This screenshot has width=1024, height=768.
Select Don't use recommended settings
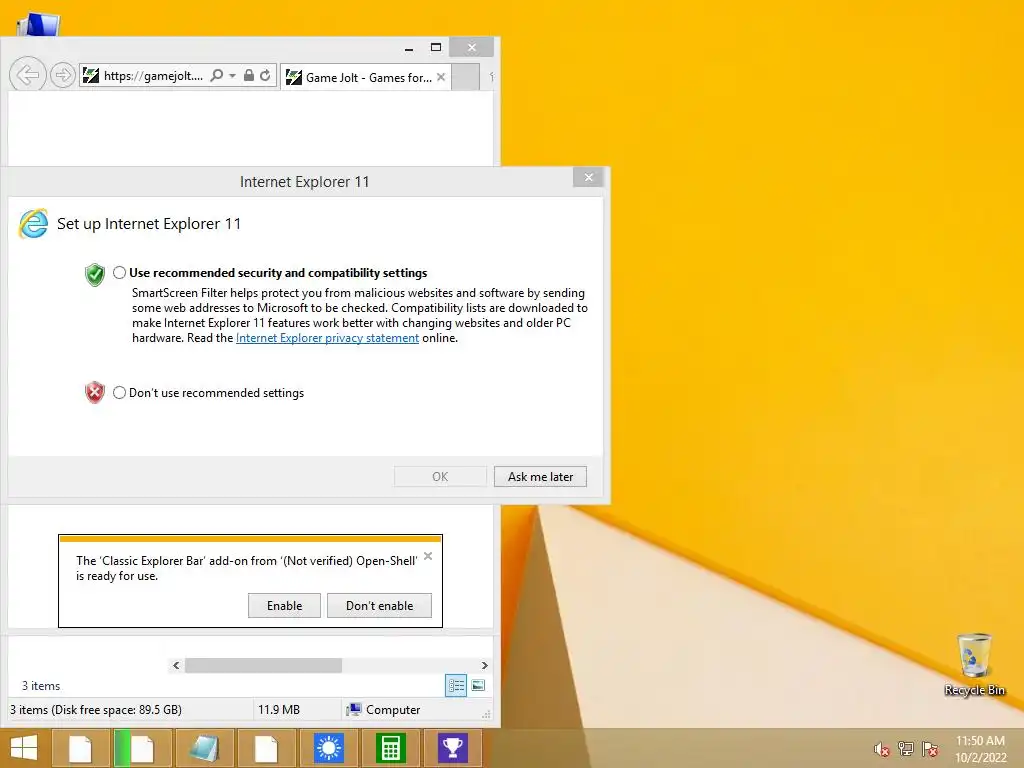pyautogui.click(x=120, y=392)
